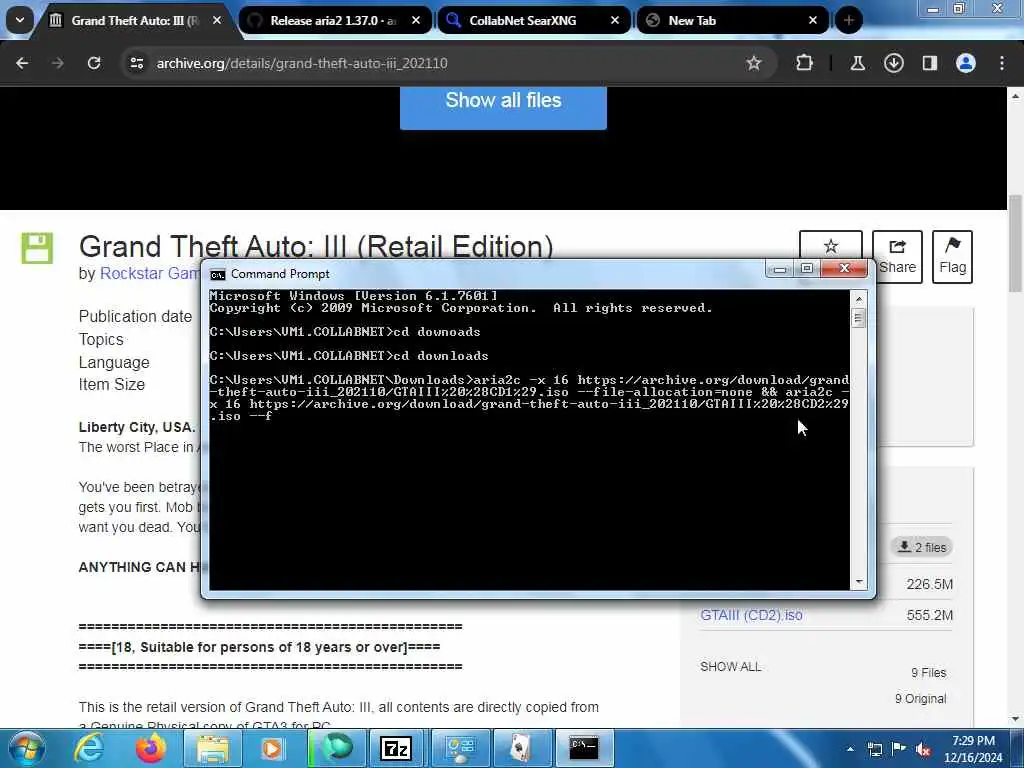Image resolution: width=1024 pixels, height=768 pixels.
Task: Go back to the previous page
Action: pos(22,63)
